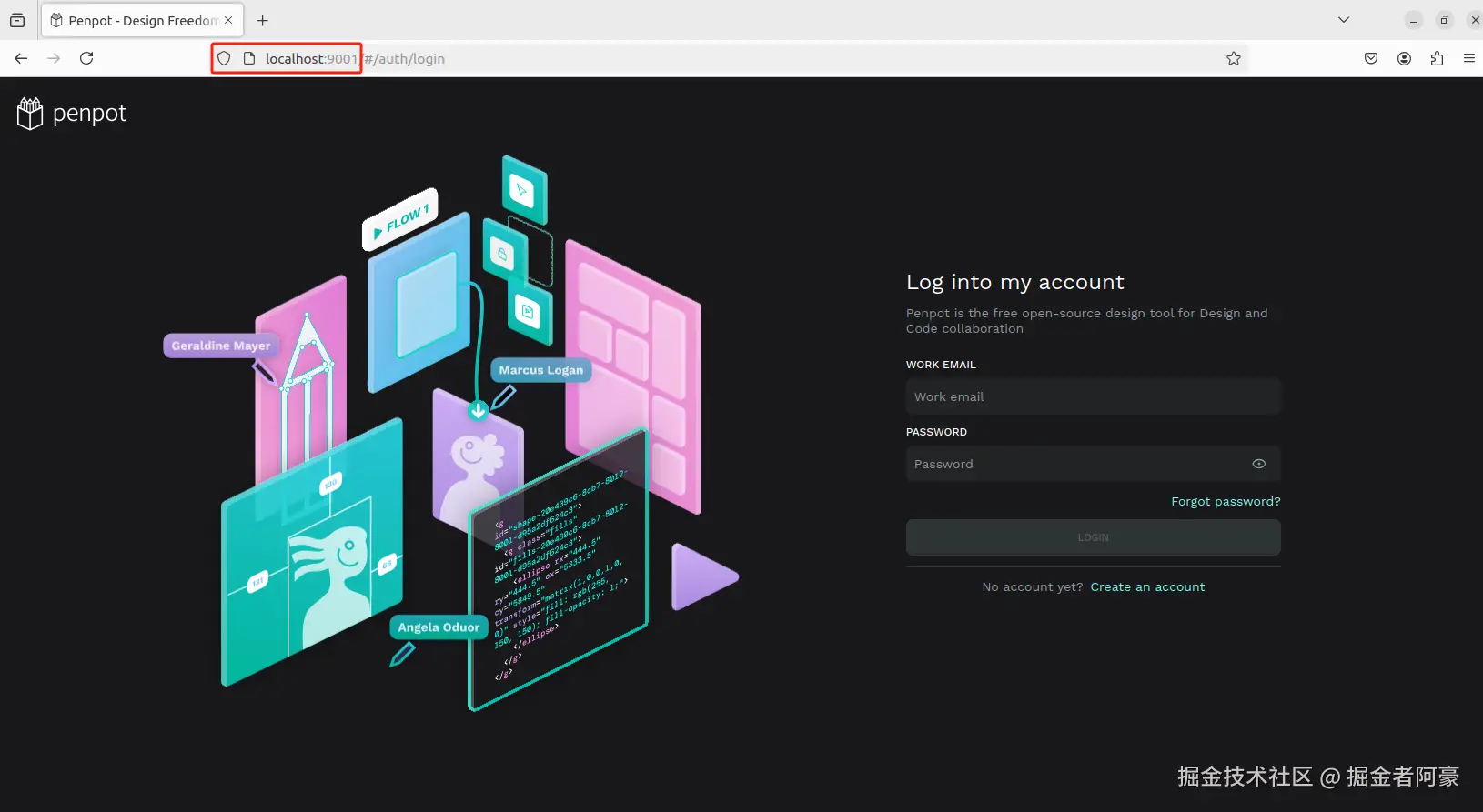This screenshot has width=1483, height=812.
Task: Go back with the browser back arrow
Action: (x=21, y=58)
